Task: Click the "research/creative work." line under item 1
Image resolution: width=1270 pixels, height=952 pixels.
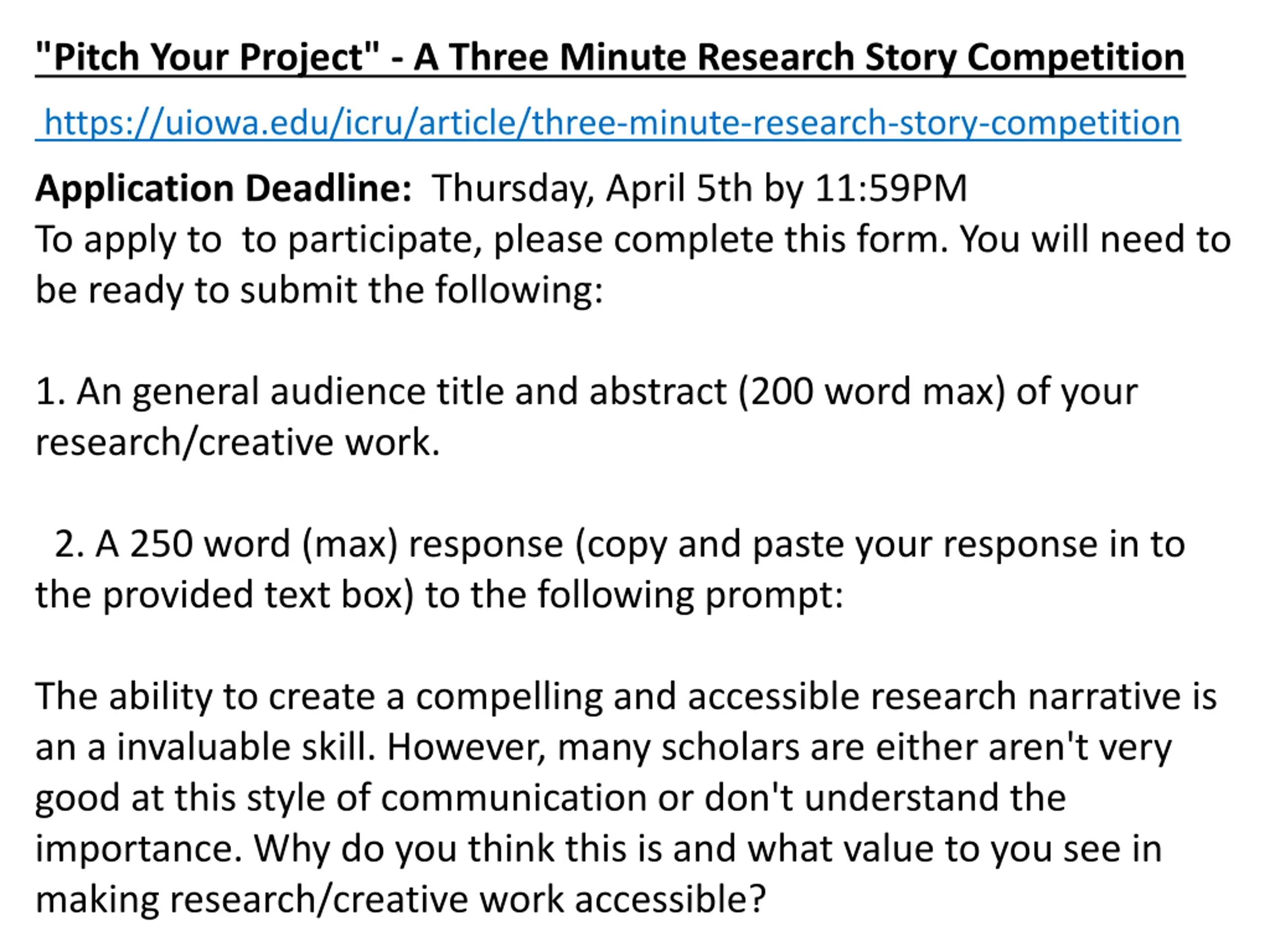Action: [x=238, y=442]
